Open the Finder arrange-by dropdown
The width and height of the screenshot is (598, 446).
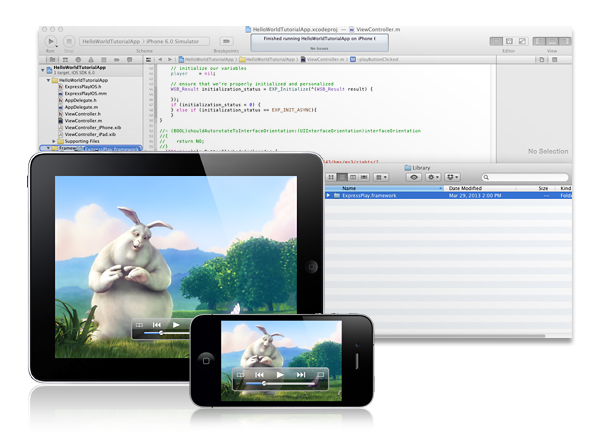[381, 177]
